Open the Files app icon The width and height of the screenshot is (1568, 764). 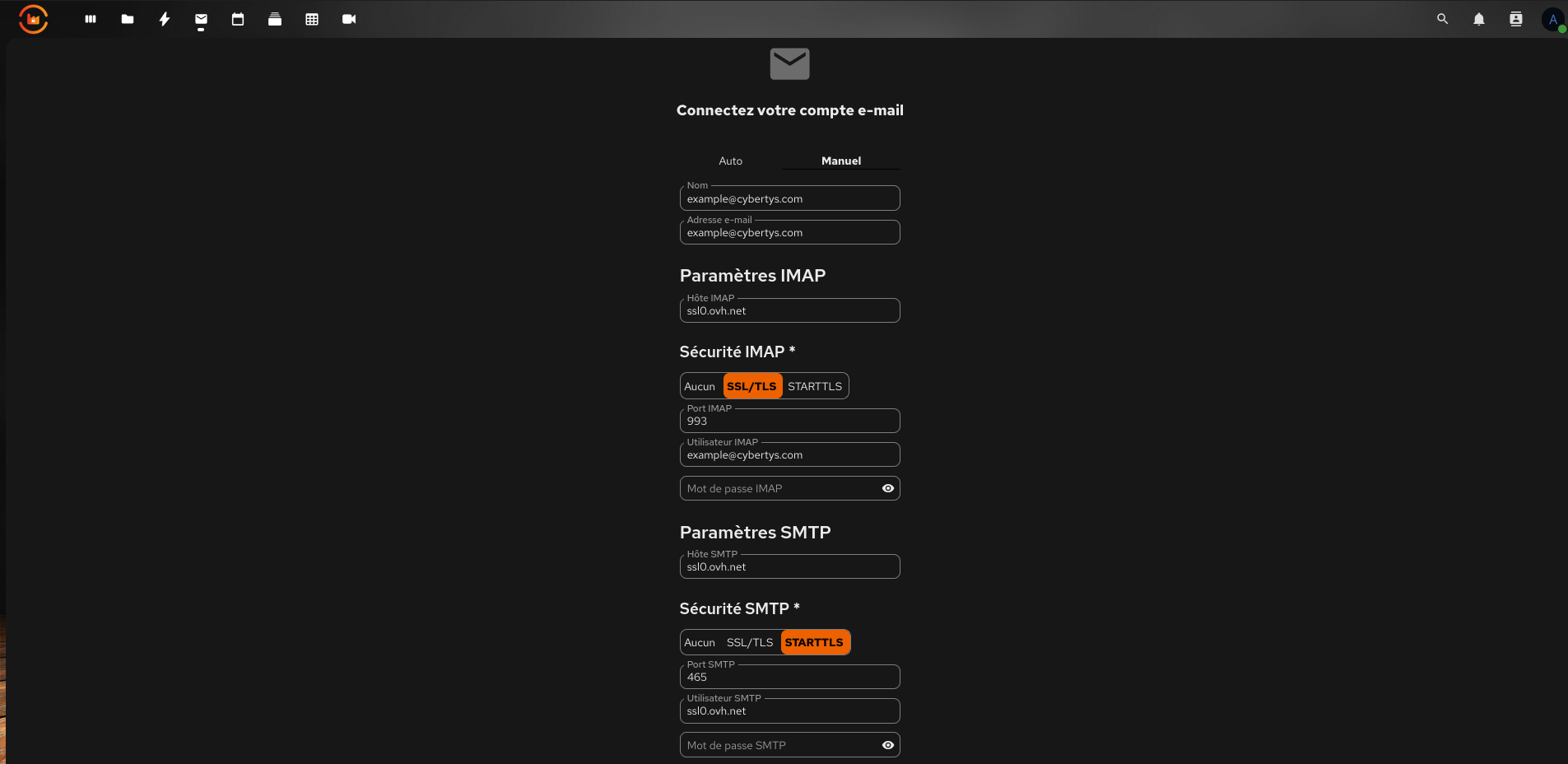[x=128, y=19]
